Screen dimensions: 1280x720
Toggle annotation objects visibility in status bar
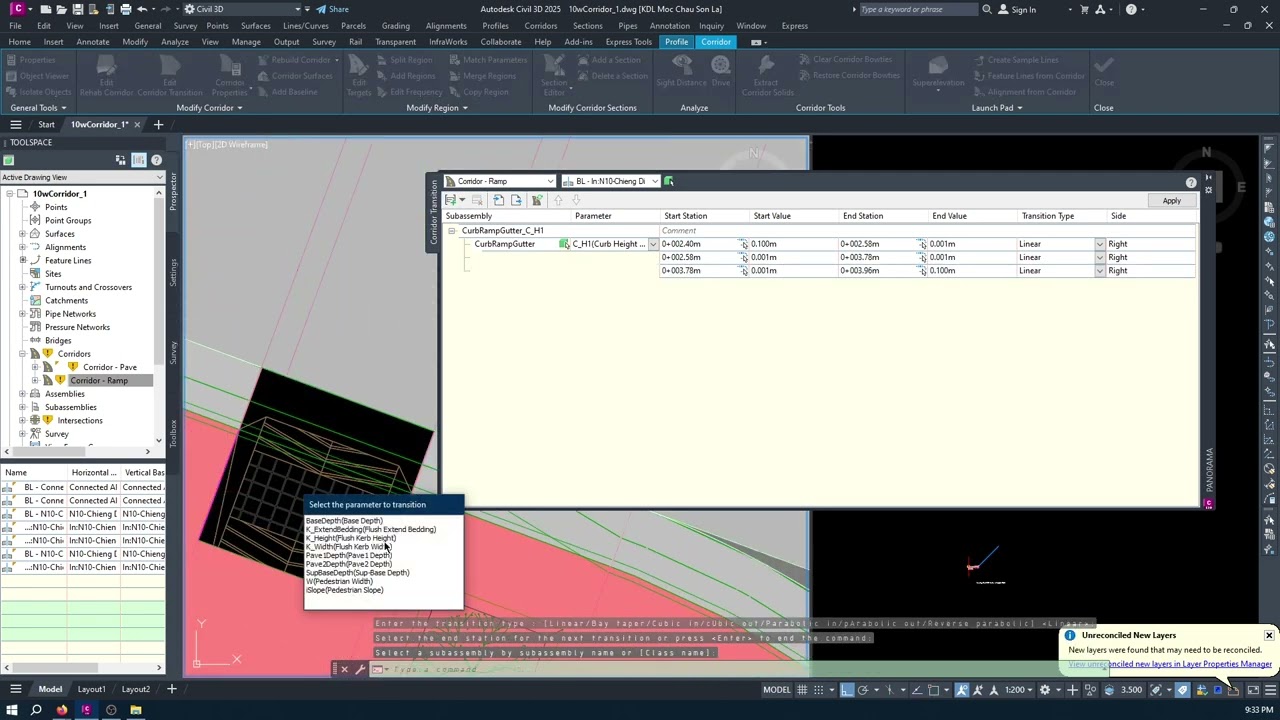click(962, 689)
